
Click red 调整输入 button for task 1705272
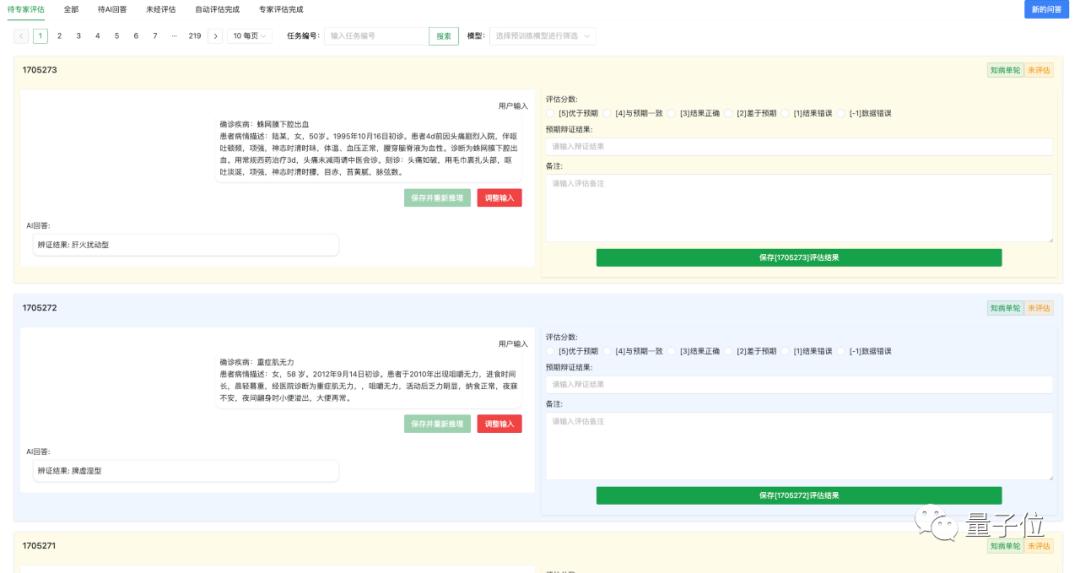pos(499,424)
